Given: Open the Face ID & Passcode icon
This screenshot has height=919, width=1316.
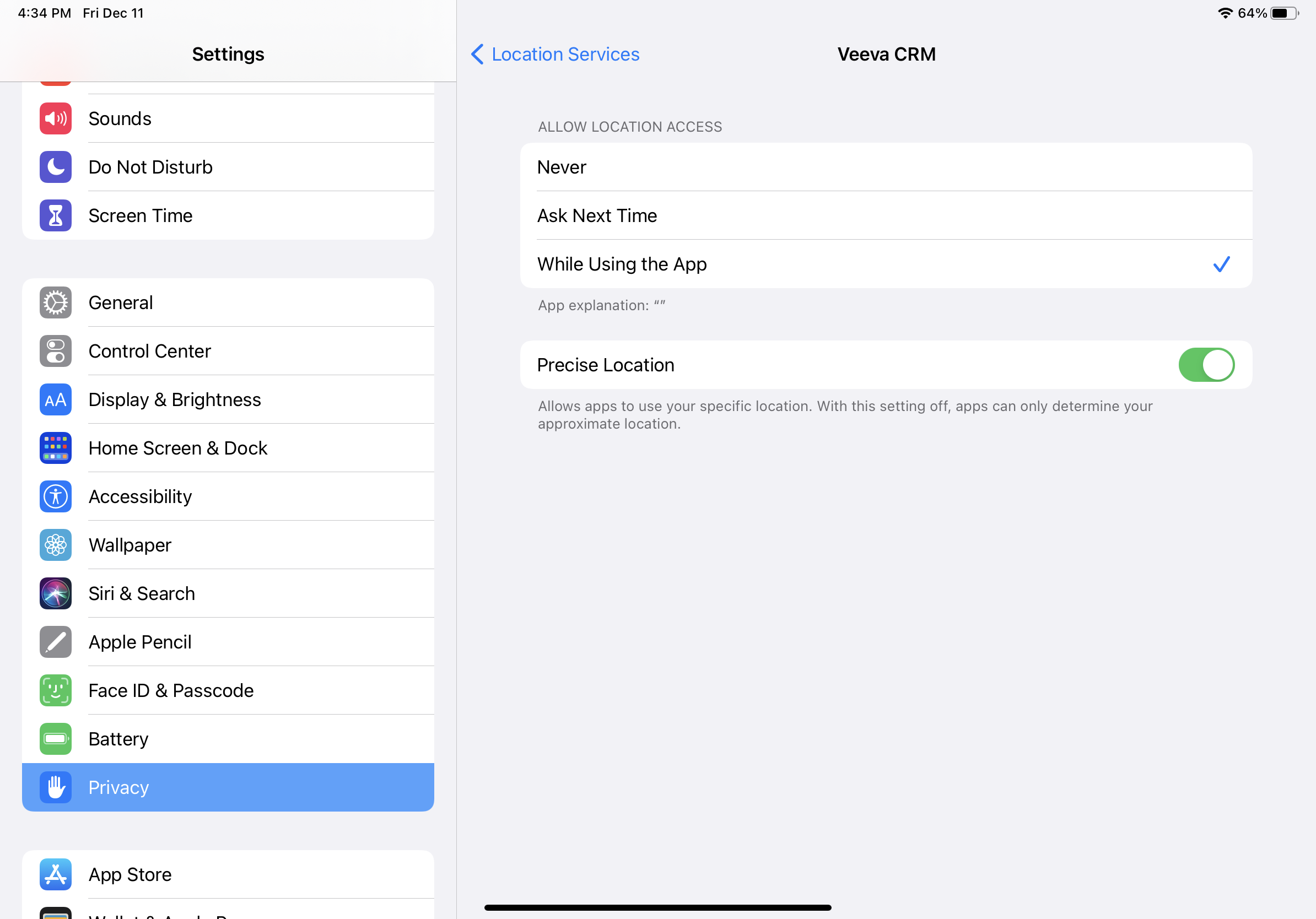Looking at the screenshot, I should (56, 690).
